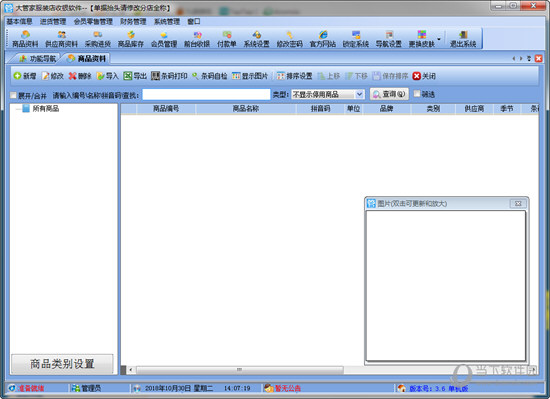This screenshot has width=550, height=399.
Task: Enable 筛选 filter checkbox
Action: [417, 94]
